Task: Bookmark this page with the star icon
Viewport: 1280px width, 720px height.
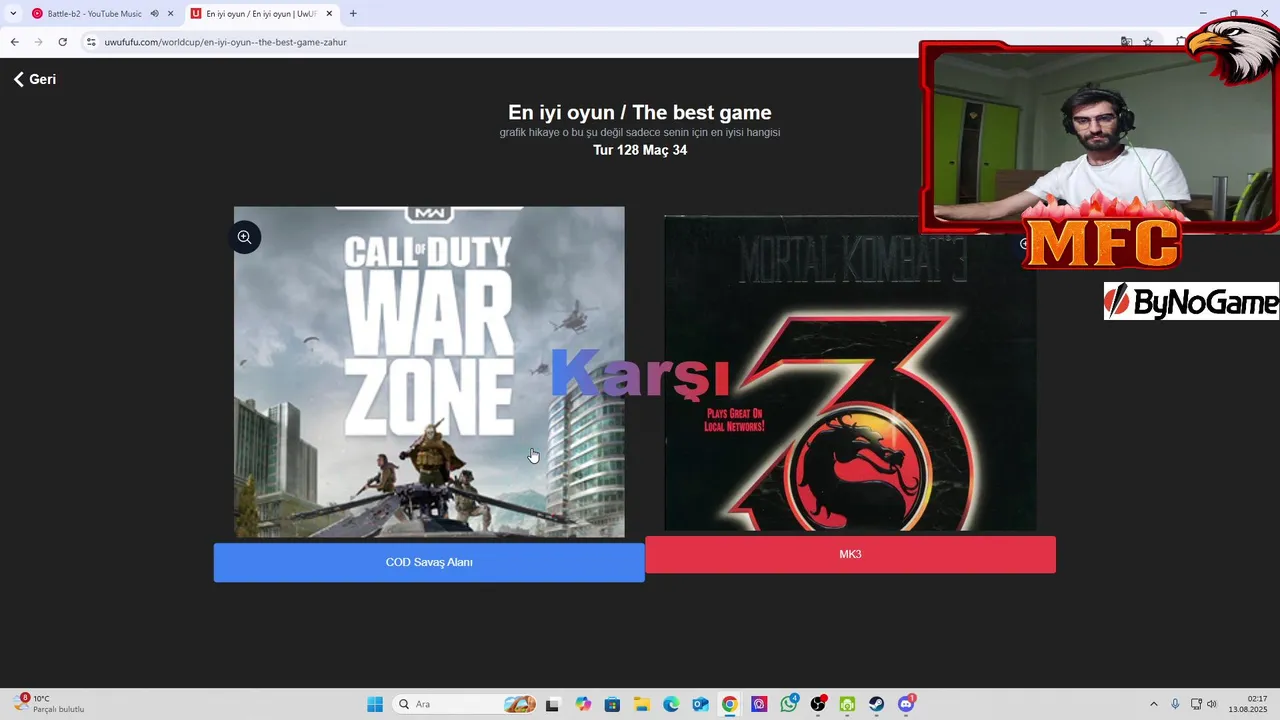Action: coord(1148,42)
